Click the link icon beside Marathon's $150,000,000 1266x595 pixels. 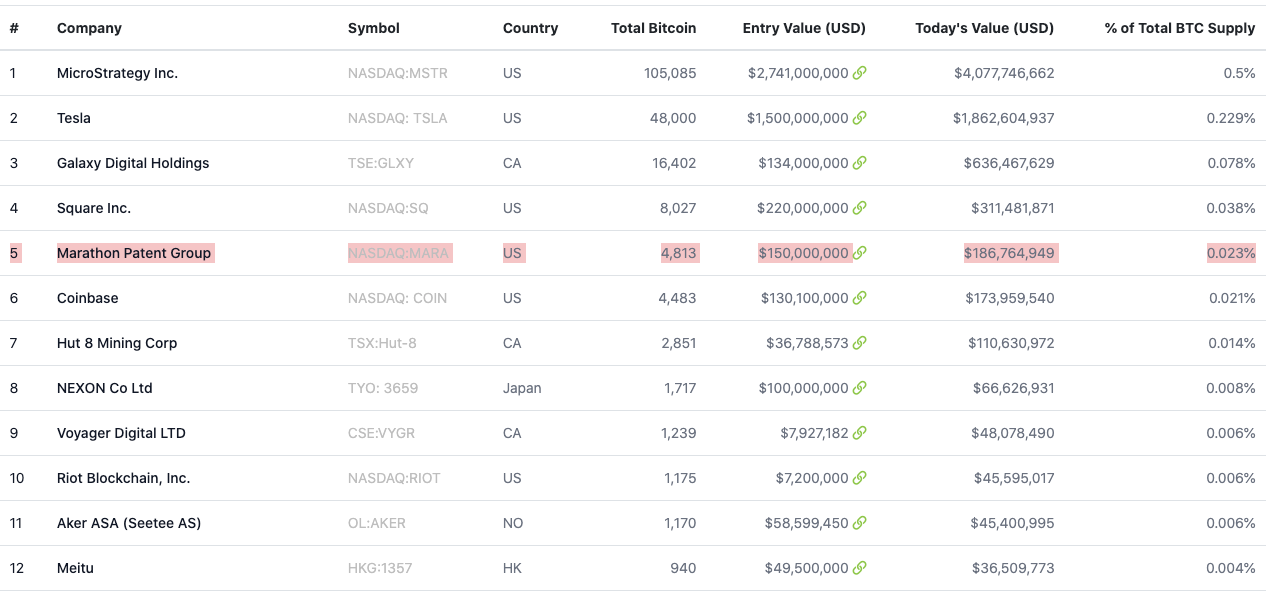[859, 253]
